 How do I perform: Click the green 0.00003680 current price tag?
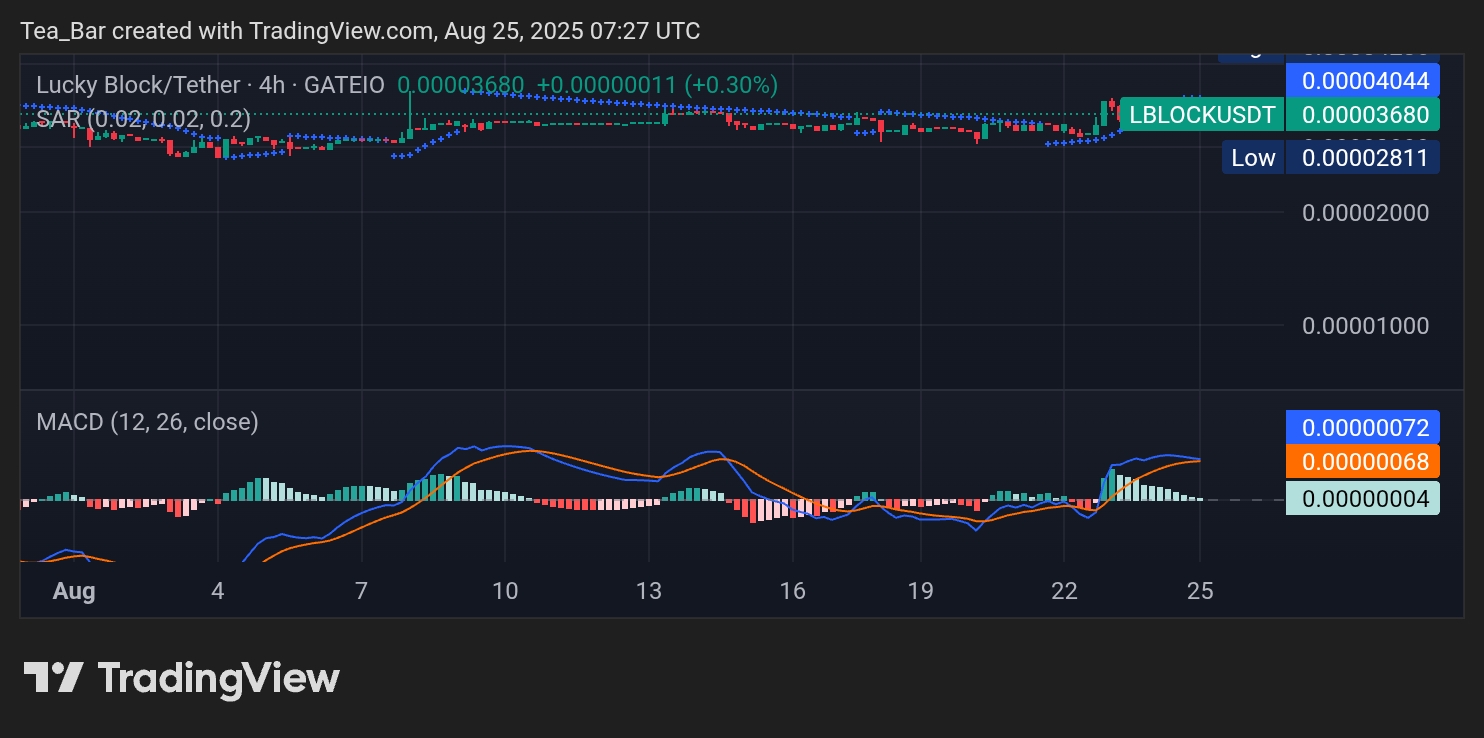(x=1363, y=115)
